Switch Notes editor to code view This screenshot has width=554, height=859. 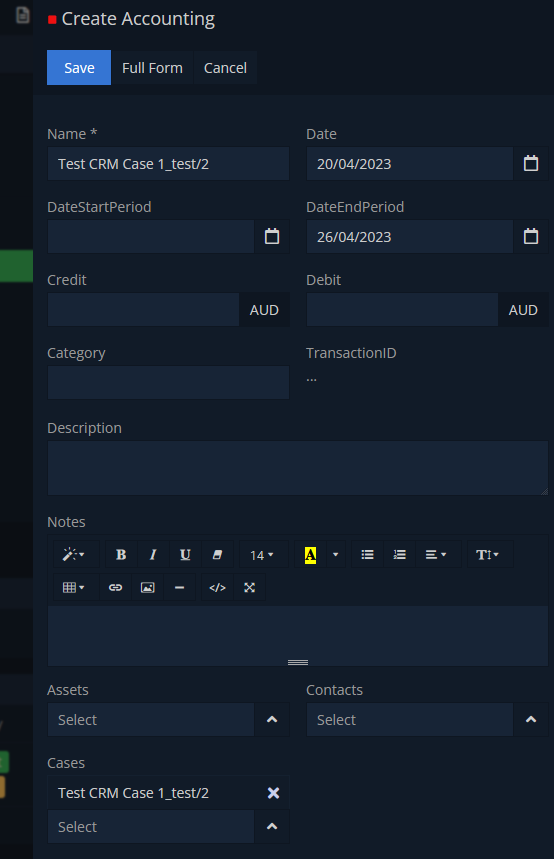coord(218,587)
